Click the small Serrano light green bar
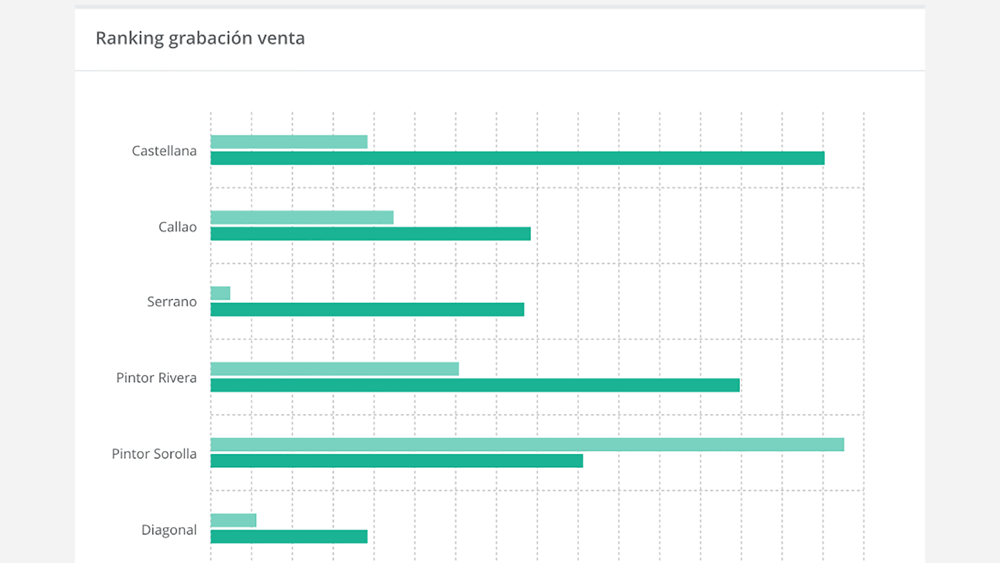 220,293
